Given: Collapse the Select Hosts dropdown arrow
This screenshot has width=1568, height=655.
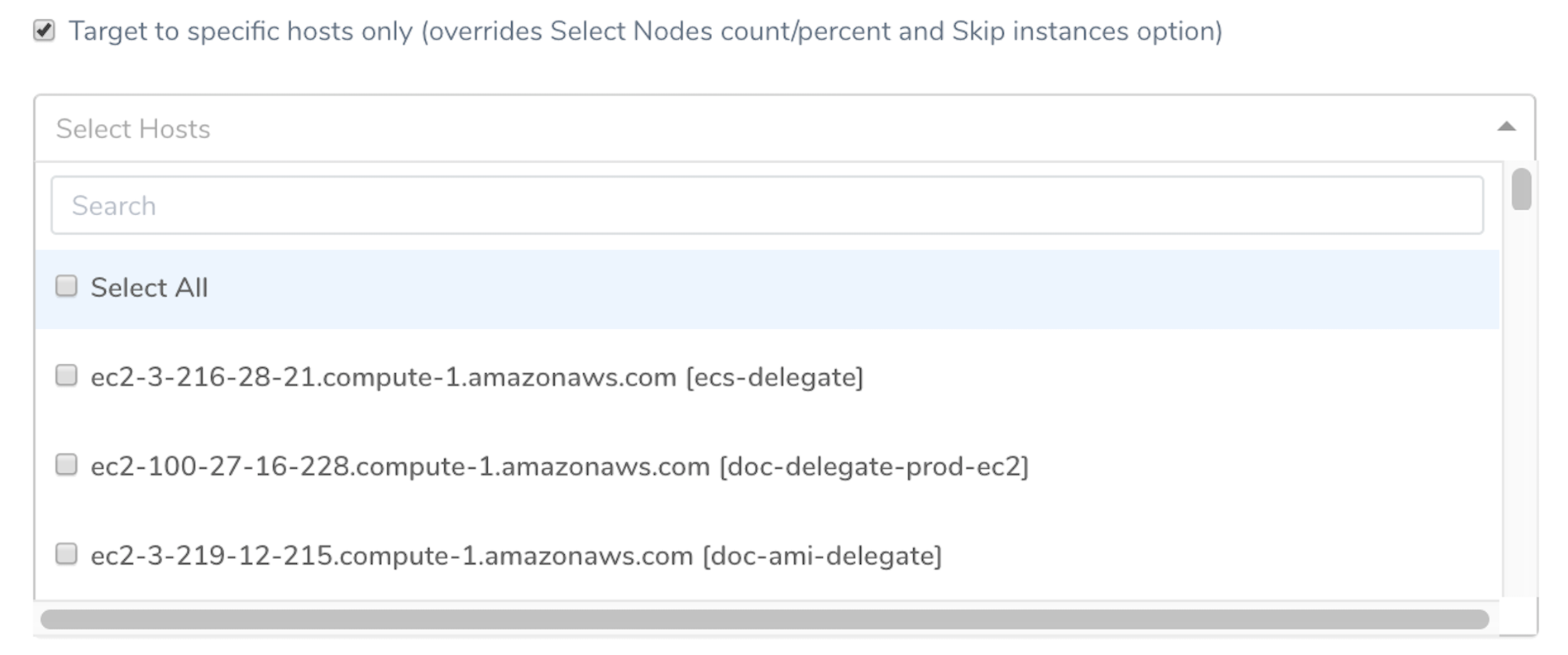Looking at the screenshot, I should click(1506, 127).
